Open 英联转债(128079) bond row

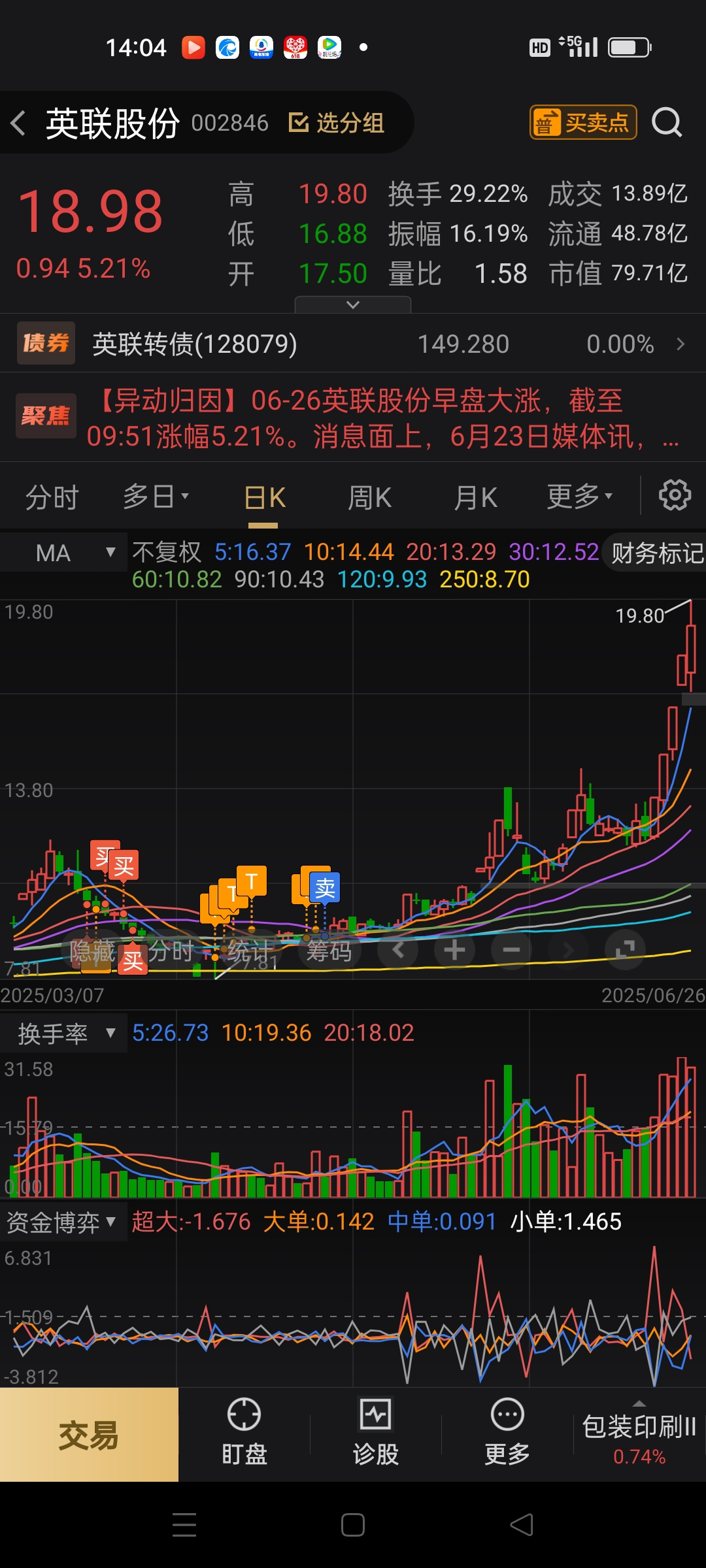point(353,344)
